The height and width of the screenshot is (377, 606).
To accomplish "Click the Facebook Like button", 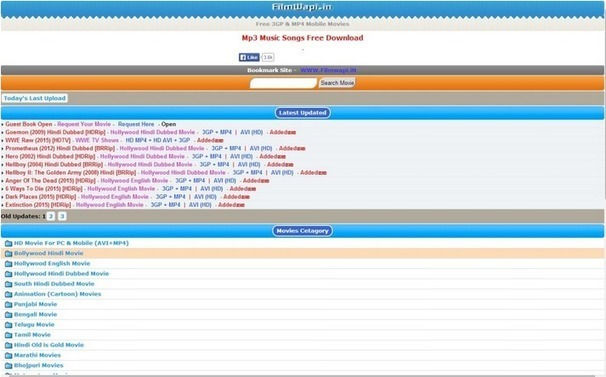I will point(249,57).
